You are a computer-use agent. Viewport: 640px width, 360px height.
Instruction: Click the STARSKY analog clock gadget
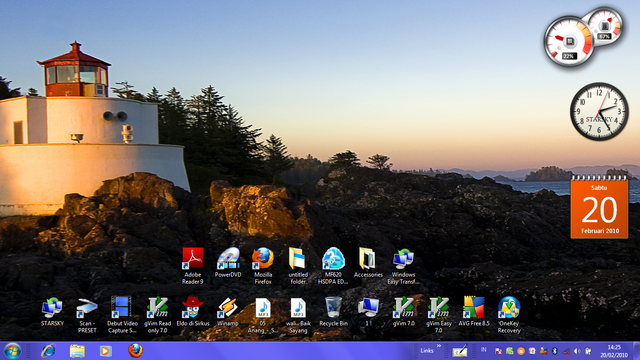(599, 111)
